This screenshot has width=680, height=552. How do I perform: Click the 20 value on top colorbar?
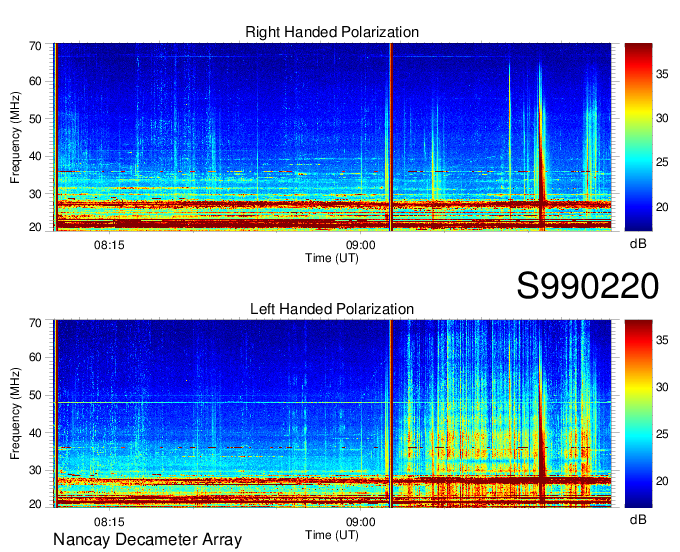[x=662, y=207]
